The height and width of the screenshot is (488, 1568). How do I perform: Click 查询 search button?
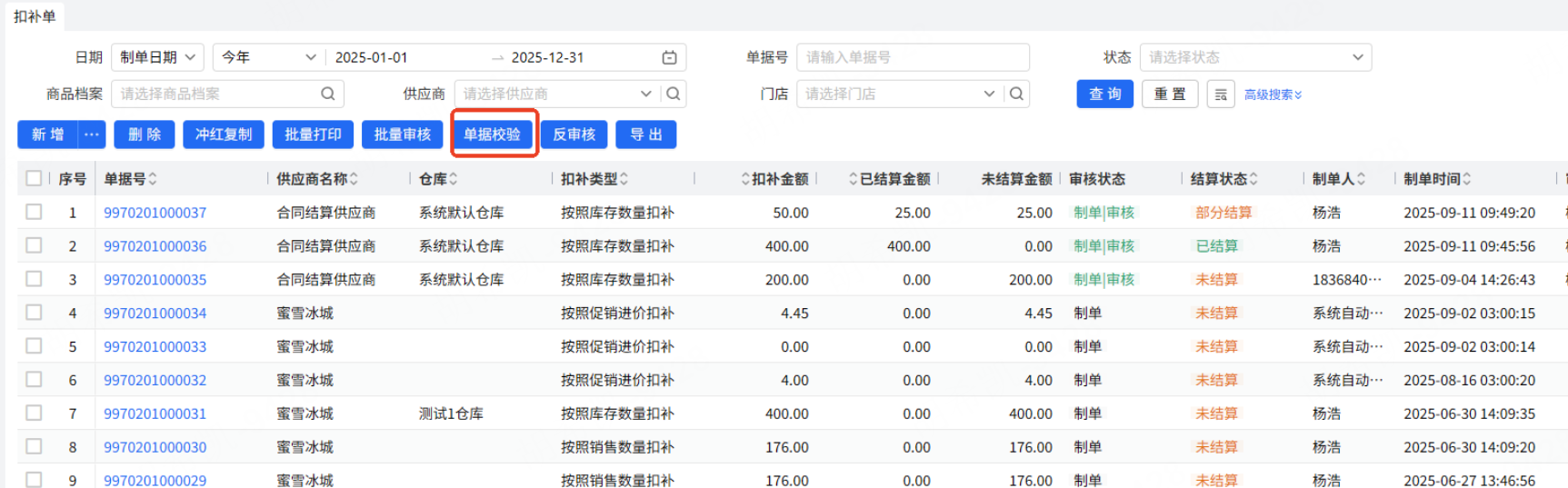coord(1104,95)
